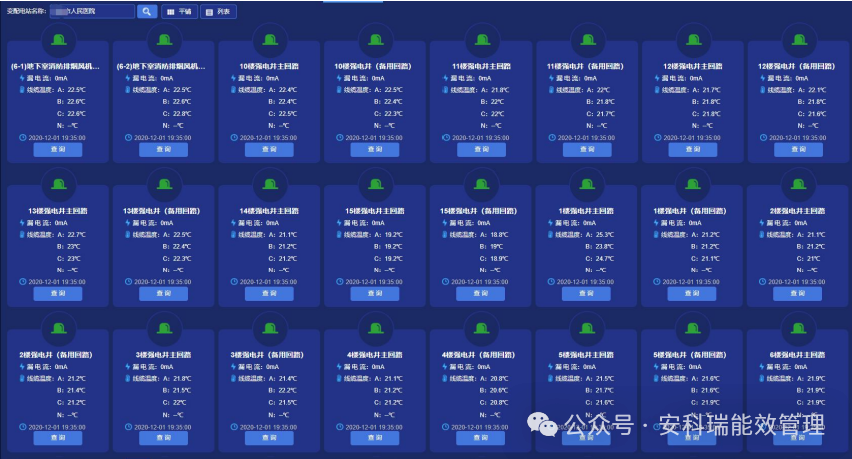Screen dimensions: 852x459
Task: Click the 6楼强电井主回路 card title
Action: tap(798, 355)
